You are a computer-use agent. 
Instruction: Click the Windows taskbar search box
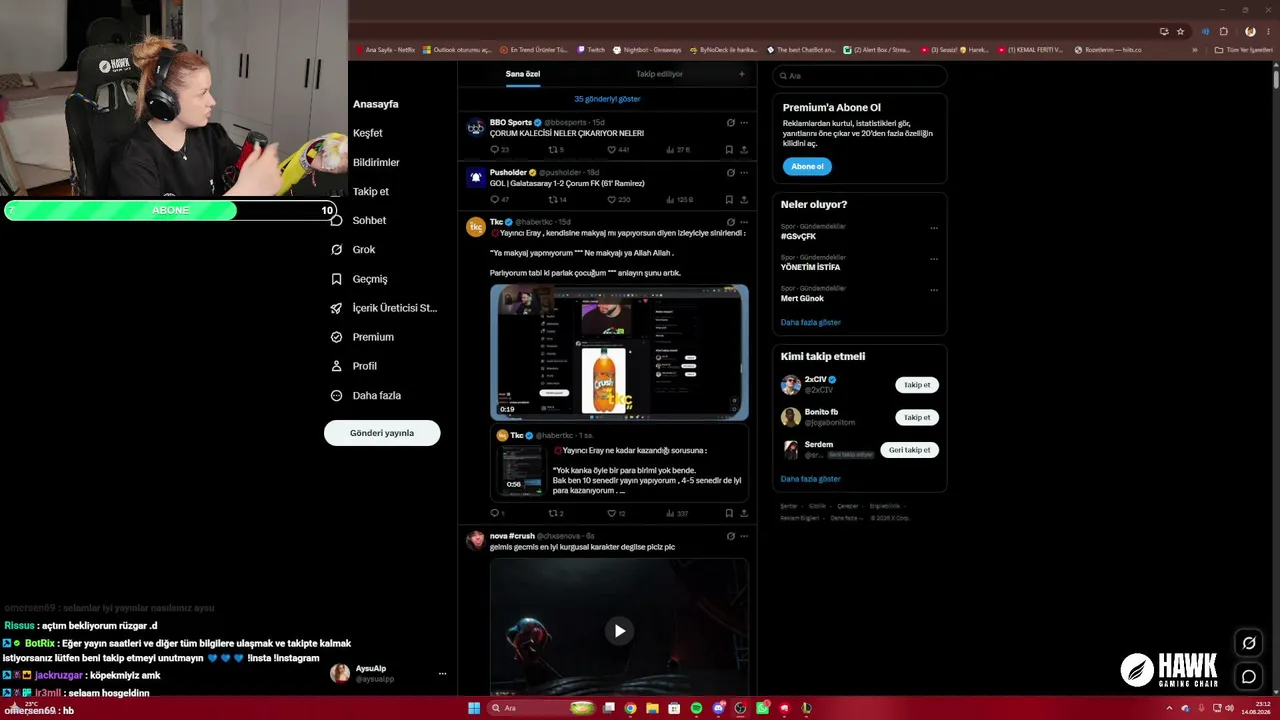(542, 708)
